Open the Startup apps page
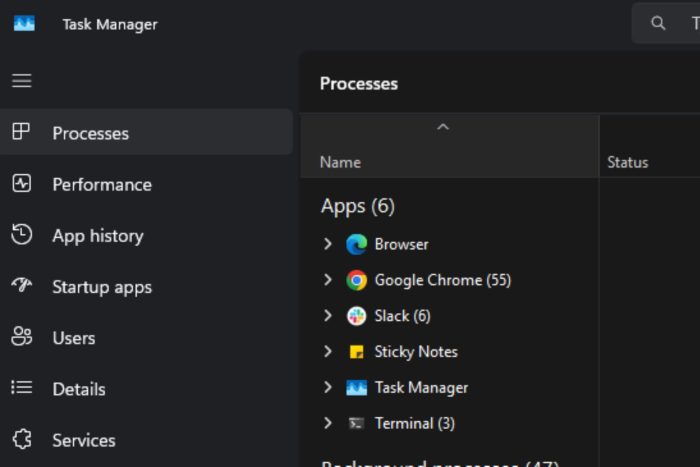The image size is (700, 467). point(146,286)
